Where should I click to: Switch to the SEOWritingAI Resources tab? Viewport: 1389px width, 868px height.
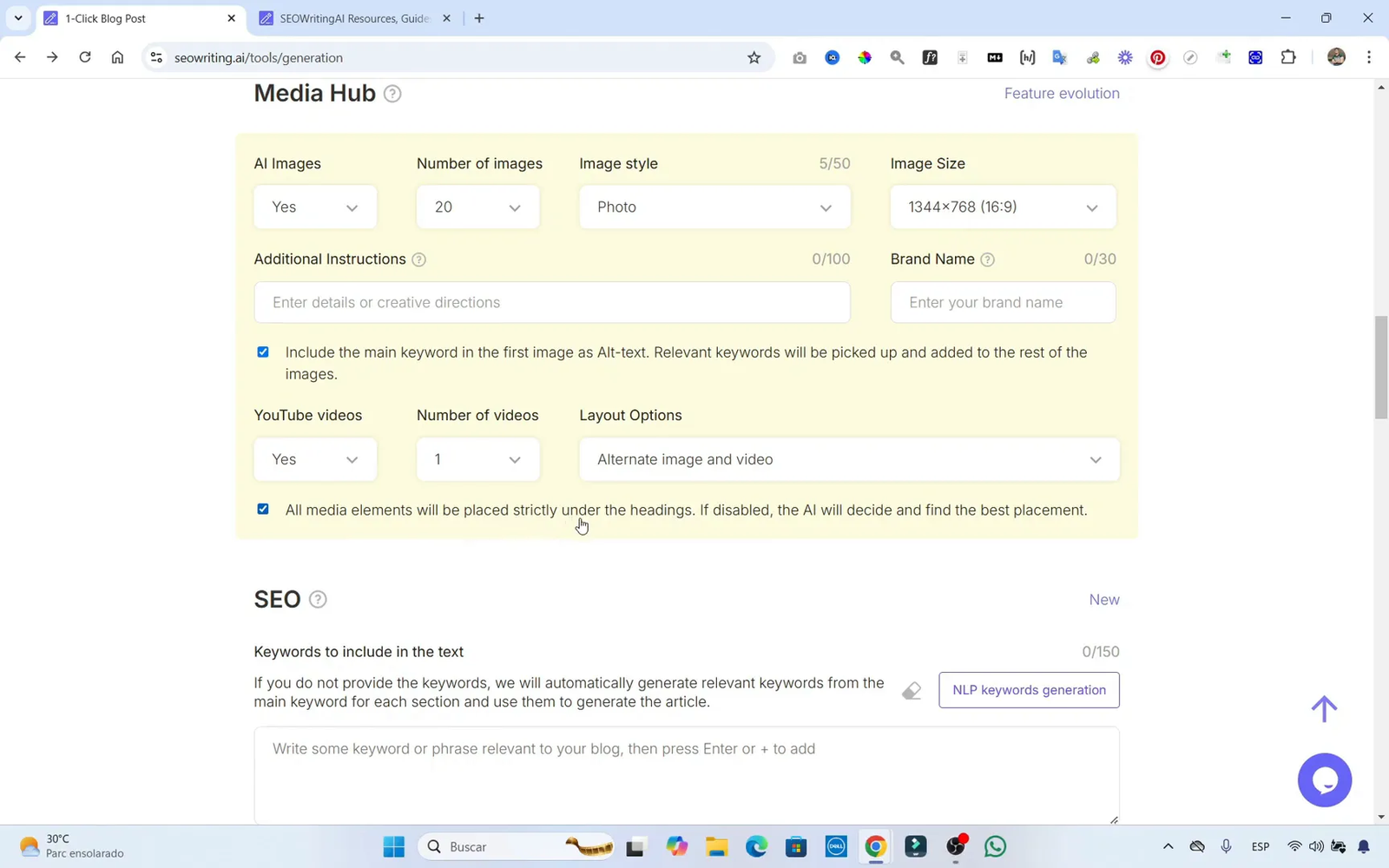(347, 17)
